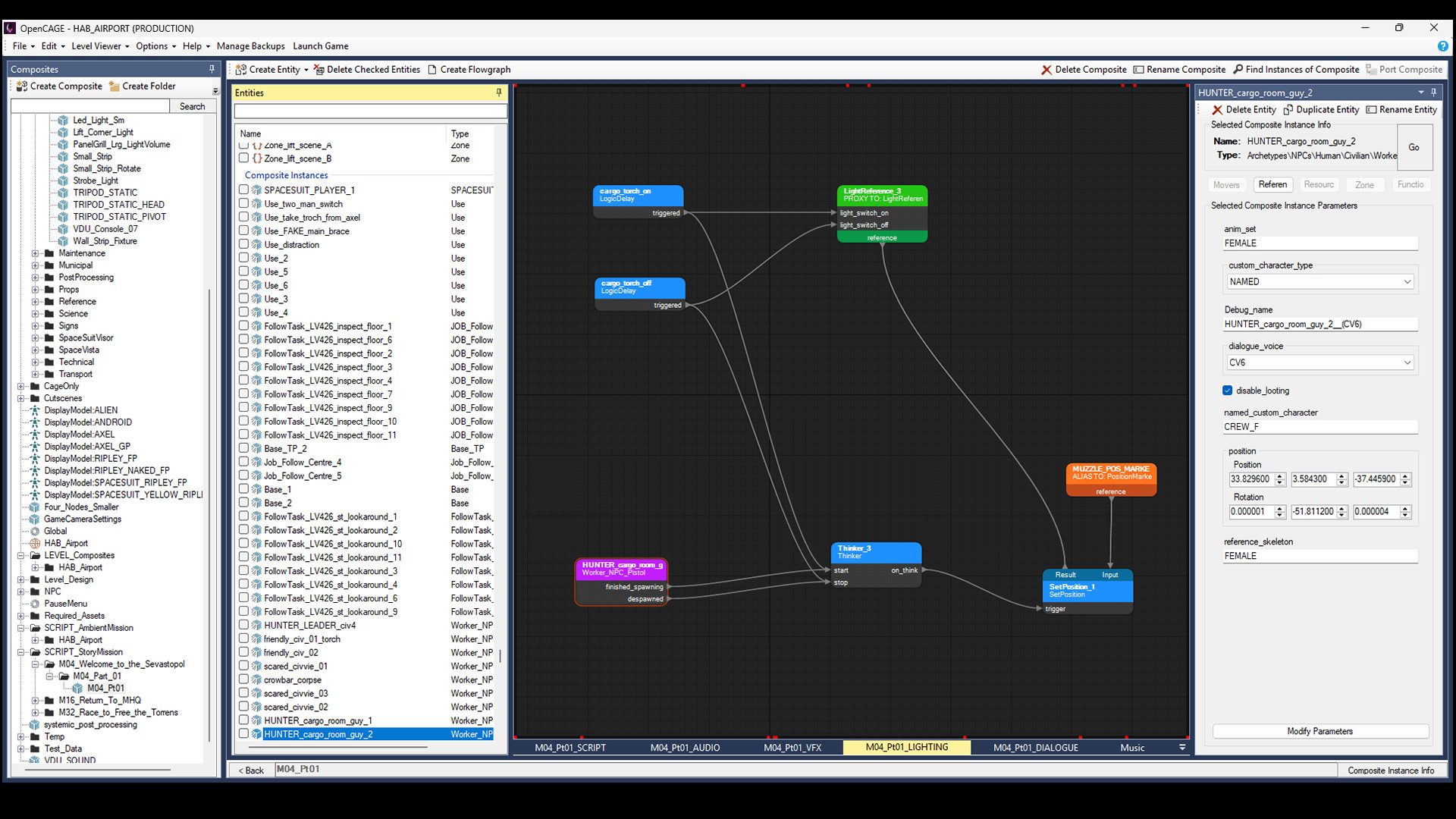Click the Debug_name text field
This screenshot has width=1456, height=819.
(x=1320, y=325)
